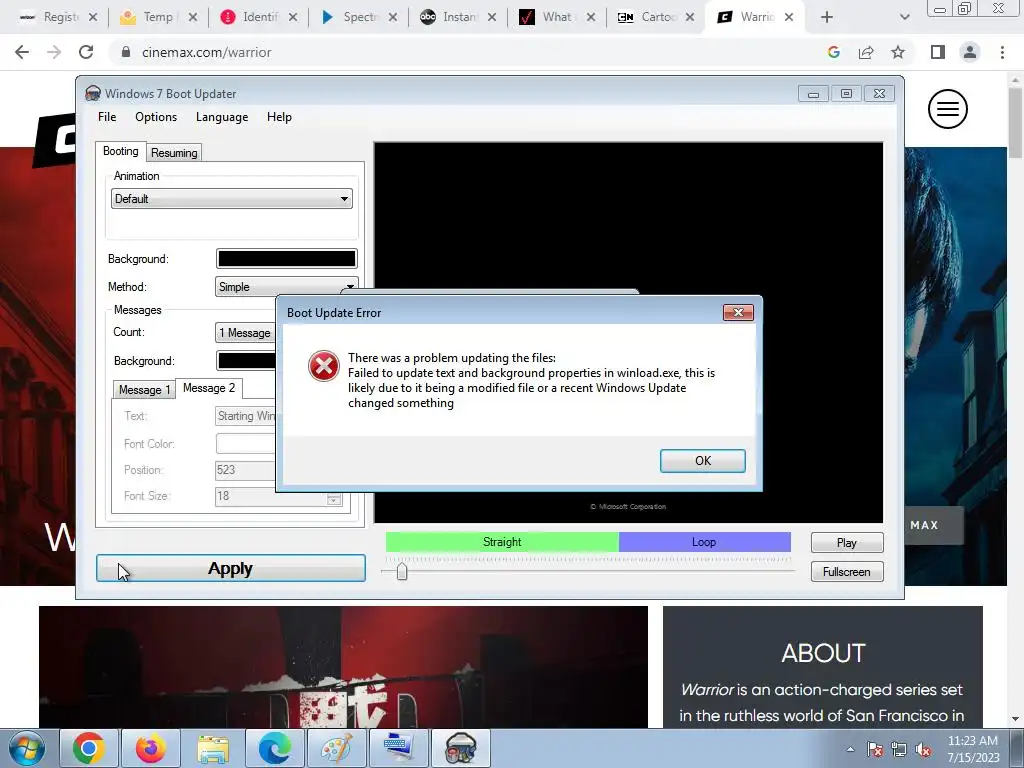Open the tab search chevron
Image resolution: width=1024 pixels, height=768 pixels.
point(904,17)
